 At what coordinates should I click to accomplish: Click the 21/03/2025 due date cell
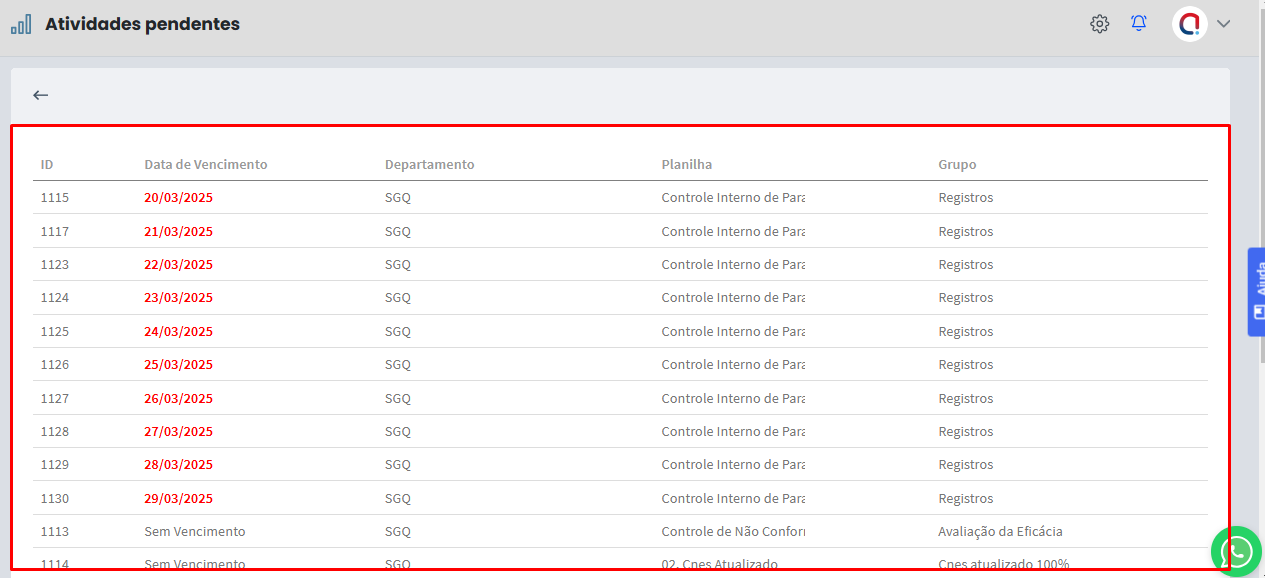(178, 231)
